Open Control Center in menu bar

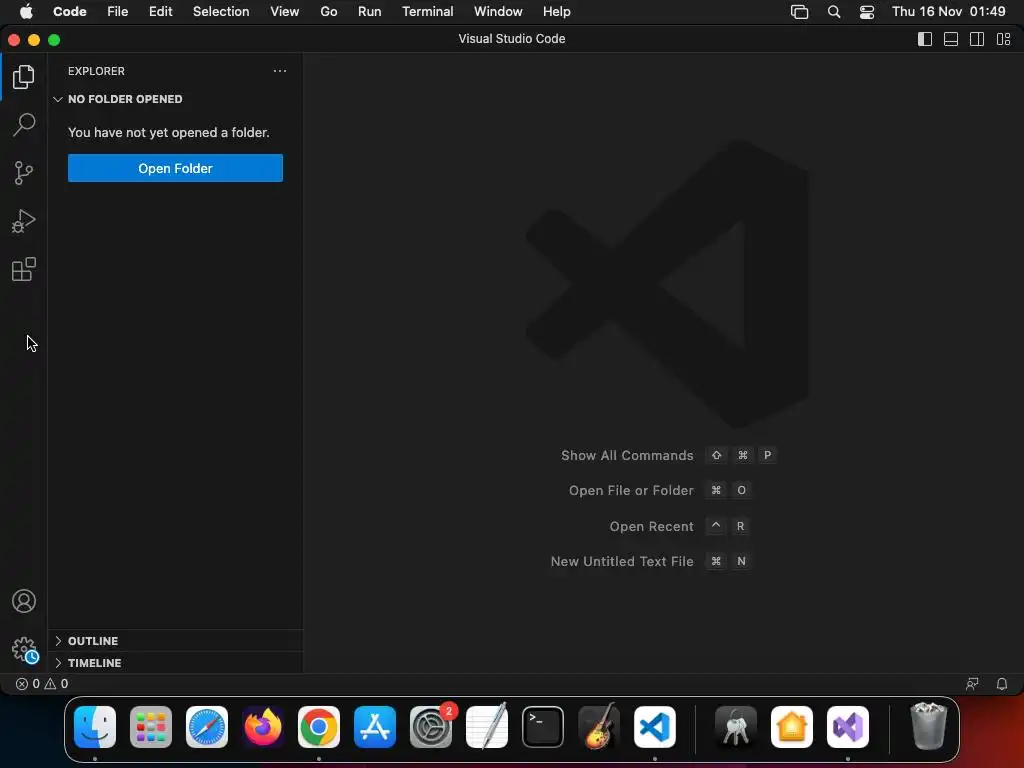tap(867, 12)
